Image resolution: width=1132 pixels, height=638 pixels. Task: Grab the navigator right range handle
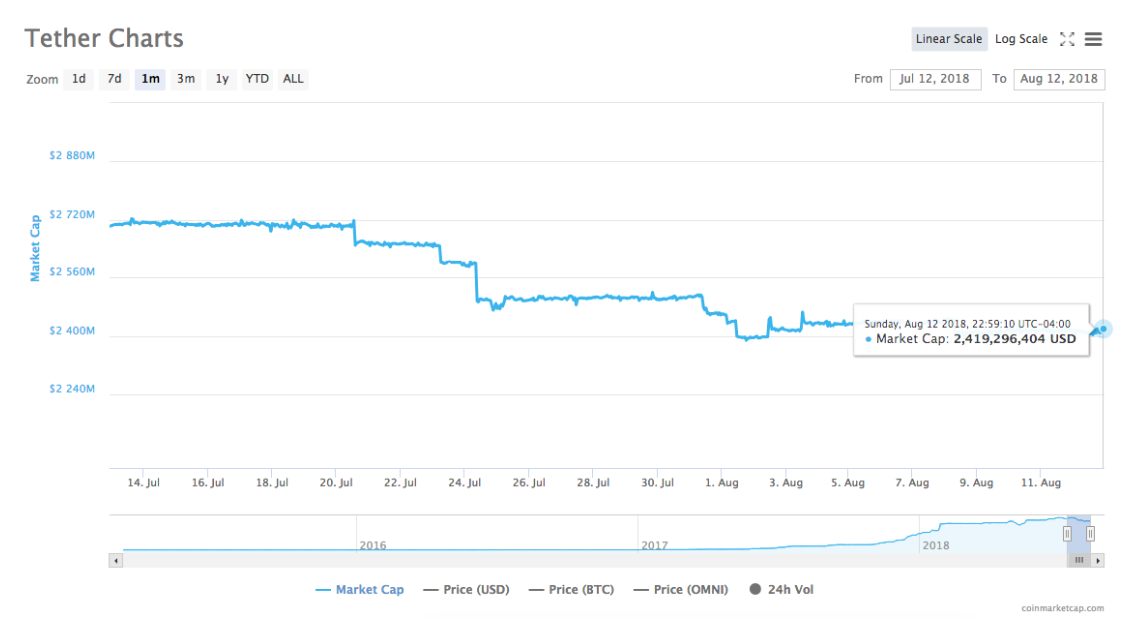1090,534
